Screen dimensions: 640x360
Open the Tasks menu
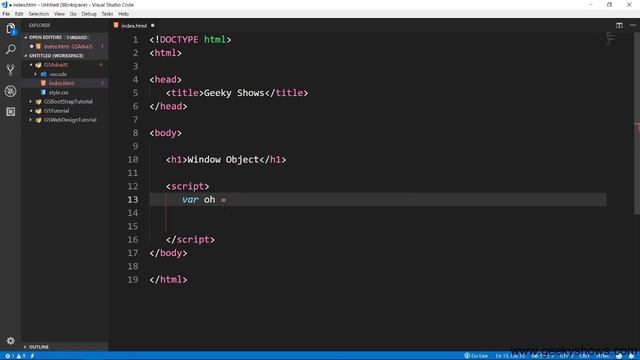tap(107, 14)
